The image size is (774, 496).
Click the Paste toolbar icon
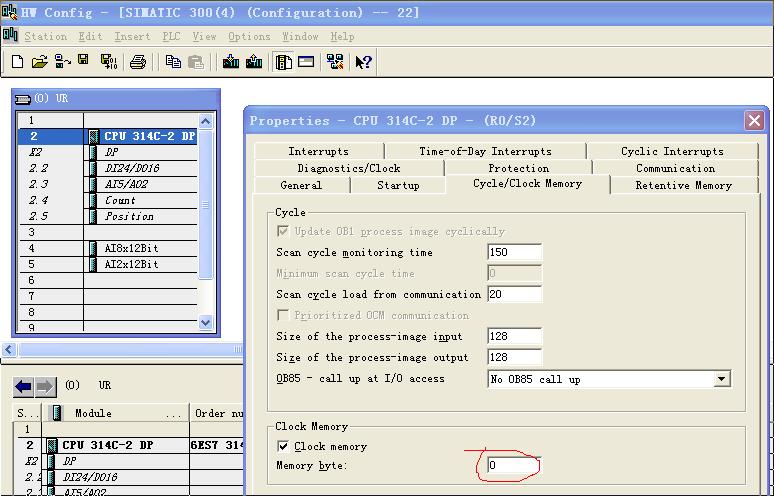pos(196,62)
